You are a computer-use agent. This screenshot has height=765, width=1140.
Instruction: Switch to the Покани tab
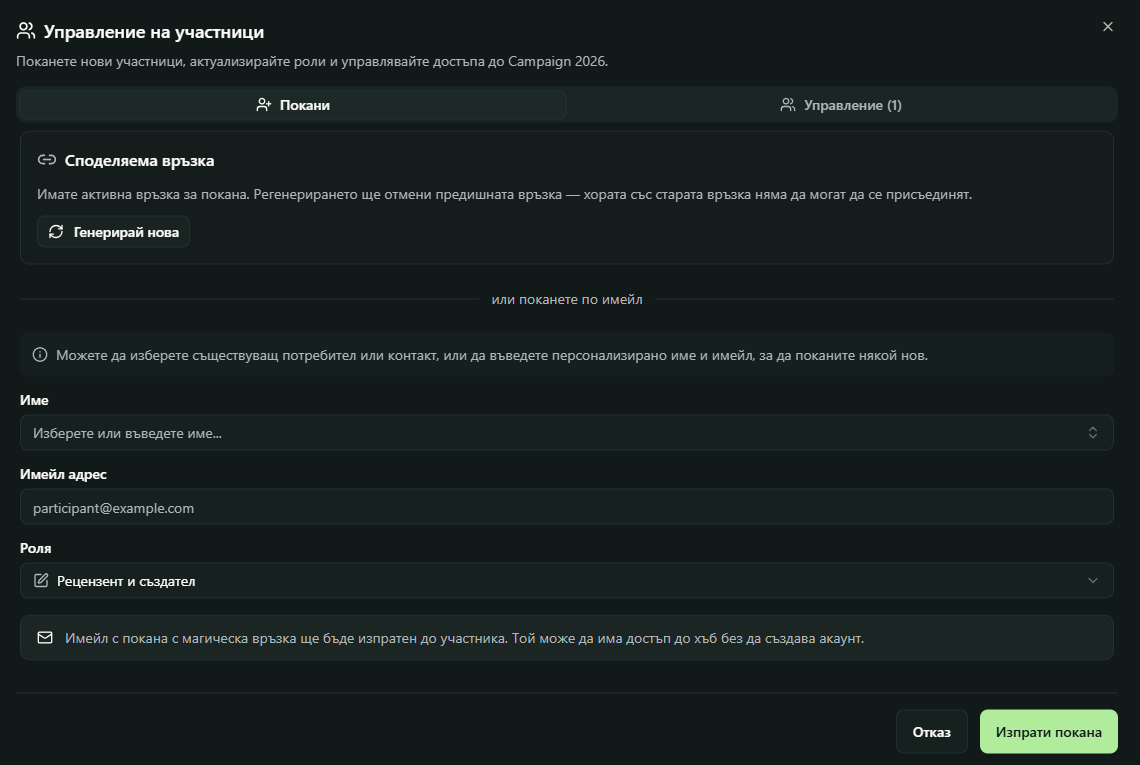coord(293,105)
